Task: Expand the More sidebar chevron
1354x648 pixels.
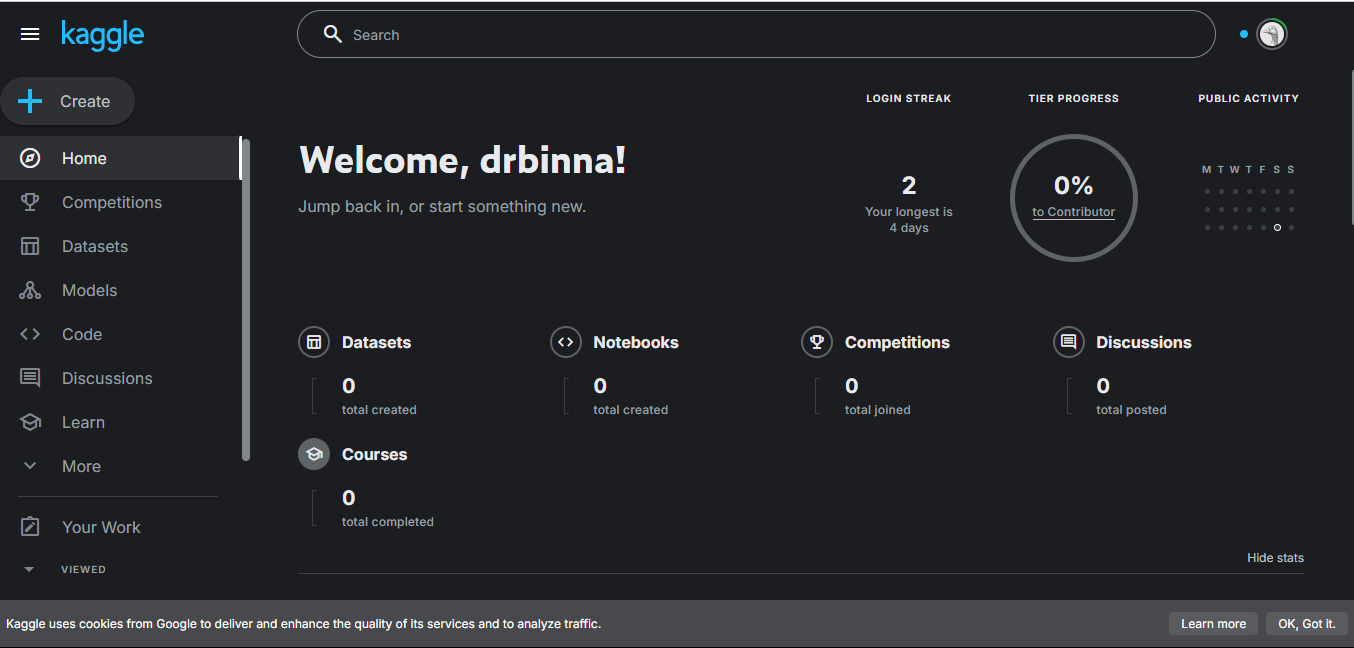Action: pos(30,466)
